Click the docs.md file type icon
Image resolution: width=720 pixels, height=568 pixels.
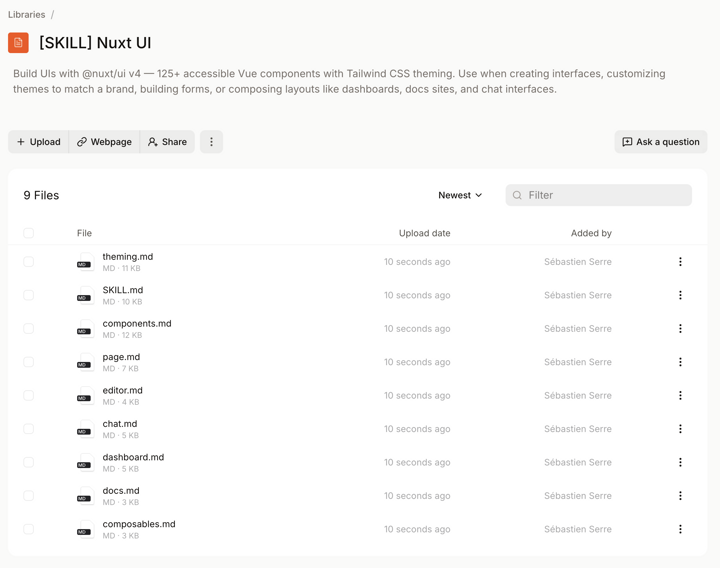tap(85, 496)
